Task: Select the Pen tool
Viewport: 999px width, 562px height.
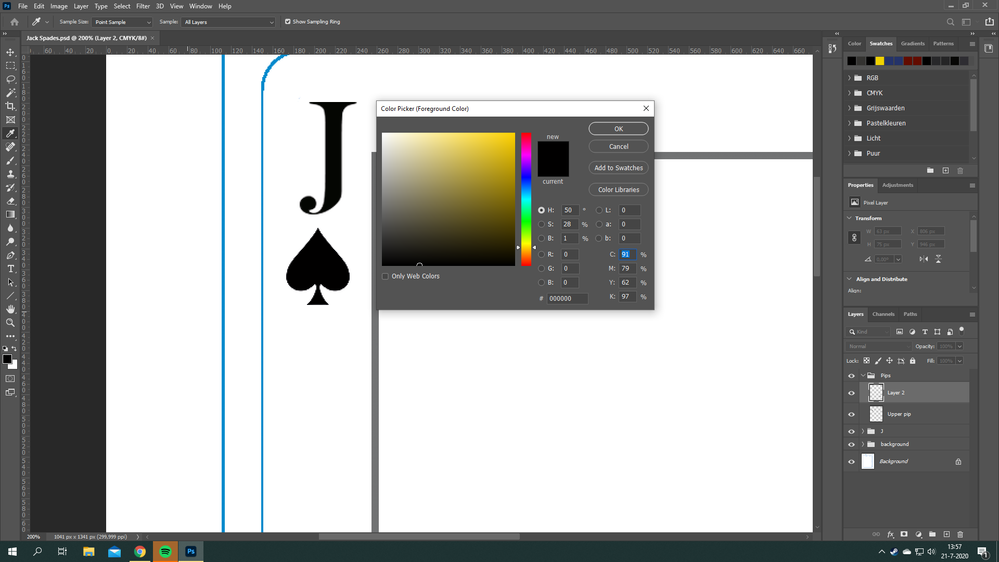Action: click(x=10, y=256)
